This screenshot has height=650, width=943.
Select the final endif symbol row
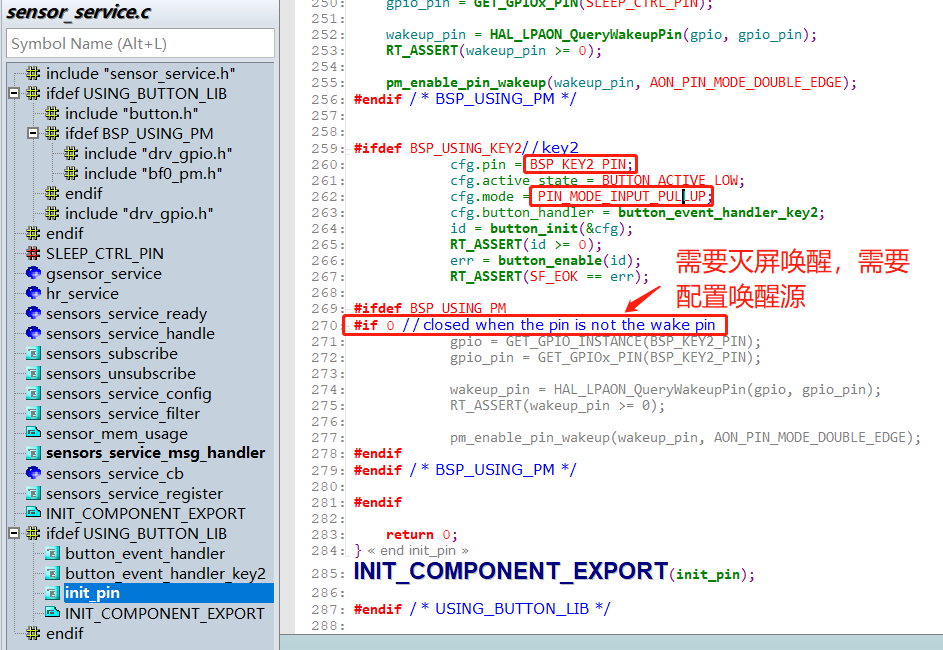pos(64,633)
